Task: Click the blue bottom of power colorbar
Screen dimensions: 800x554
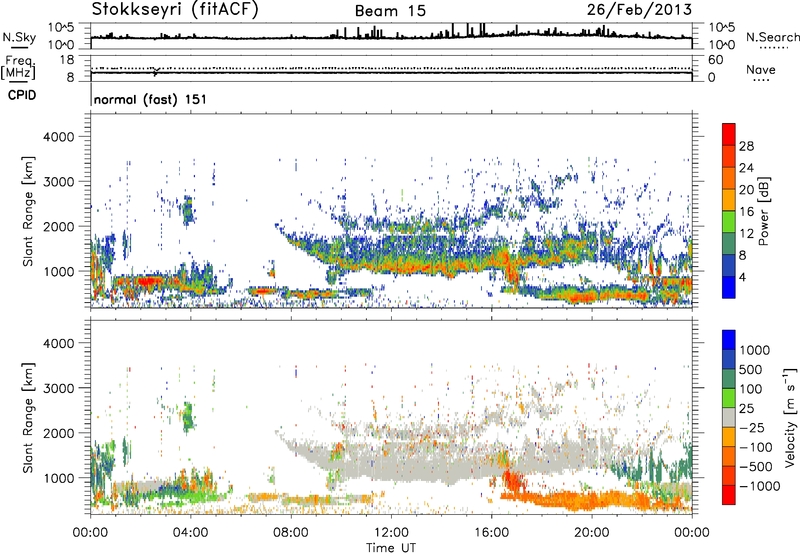Action: pos(729,287)
